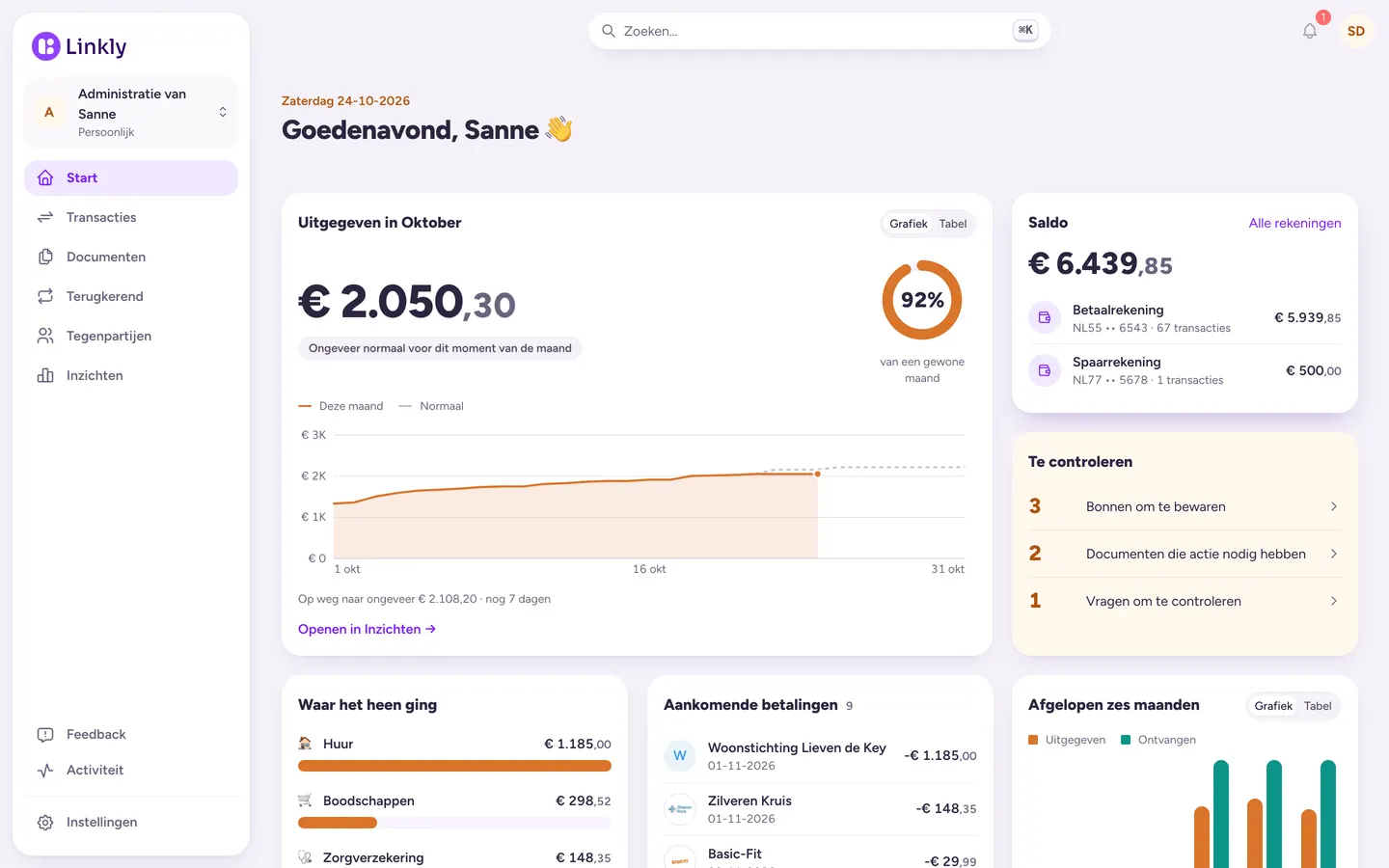Expand Documenten die actie nodig hebben chevron

point(1334,554)
